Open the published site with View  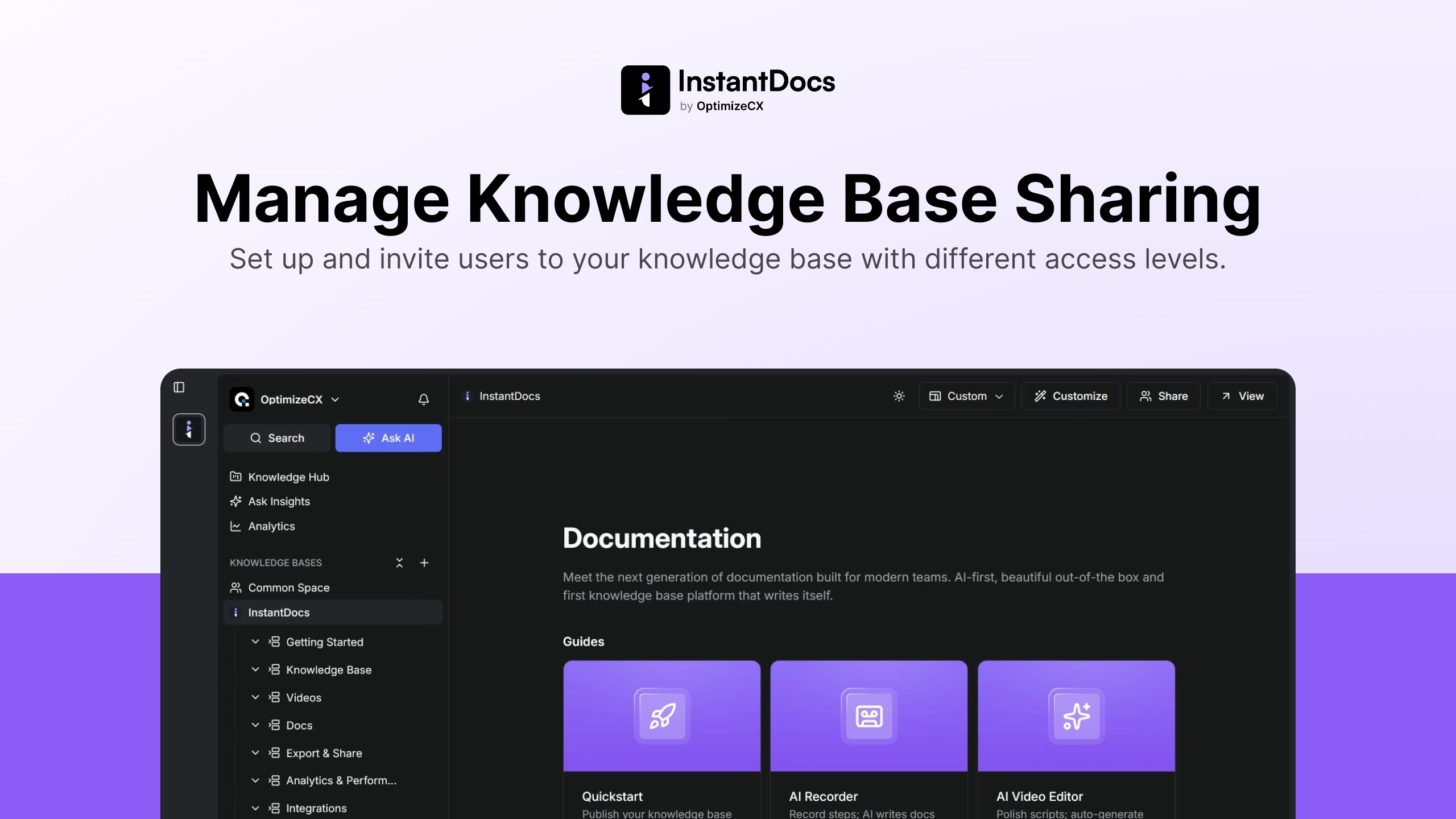(x=1243, y=396)
